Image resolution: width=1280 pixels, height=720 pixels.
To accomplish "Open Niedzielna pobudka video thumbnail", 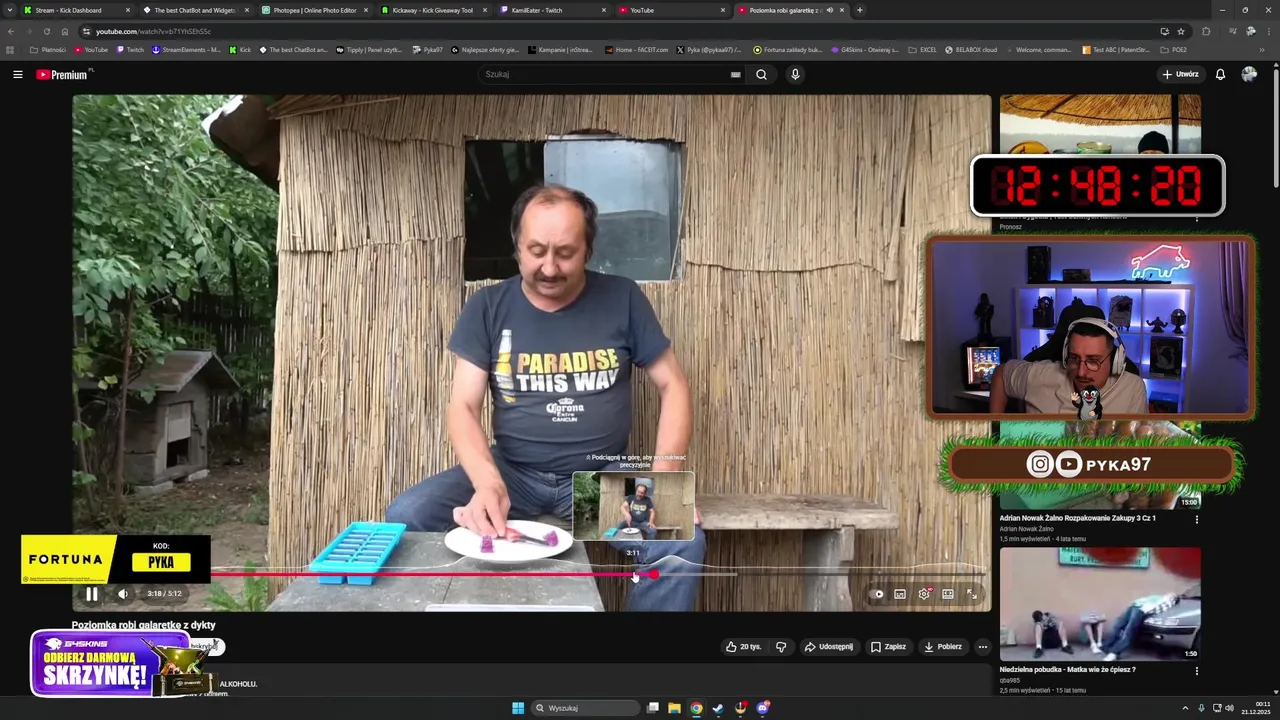I will point(1100,603).
